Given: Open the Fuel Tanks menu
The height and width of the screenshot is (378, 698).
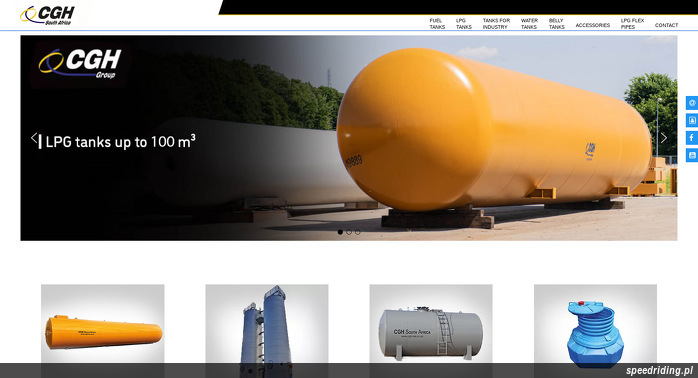Looking at the screenshot, I should coord(437,24).
